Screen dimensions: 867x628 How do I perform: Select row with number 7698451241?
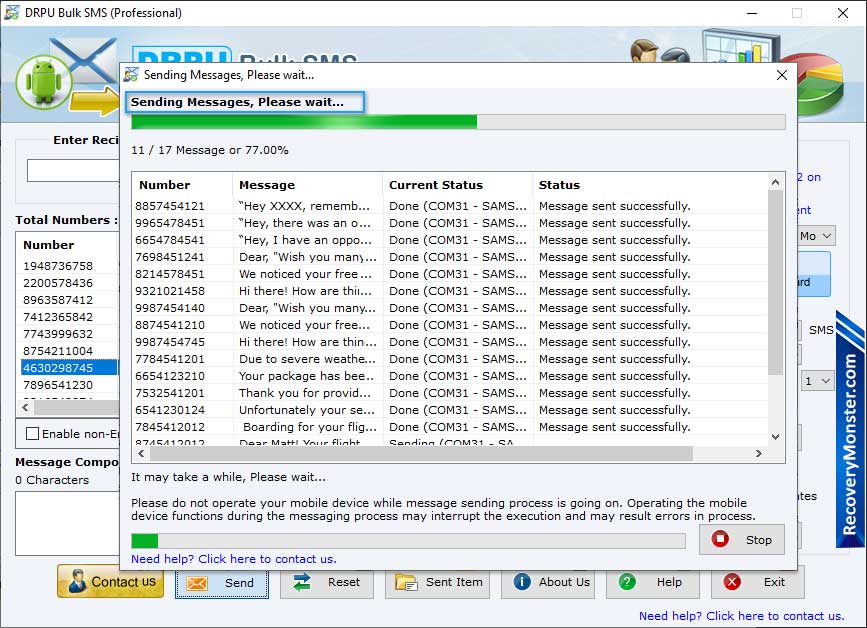(450, 257)
